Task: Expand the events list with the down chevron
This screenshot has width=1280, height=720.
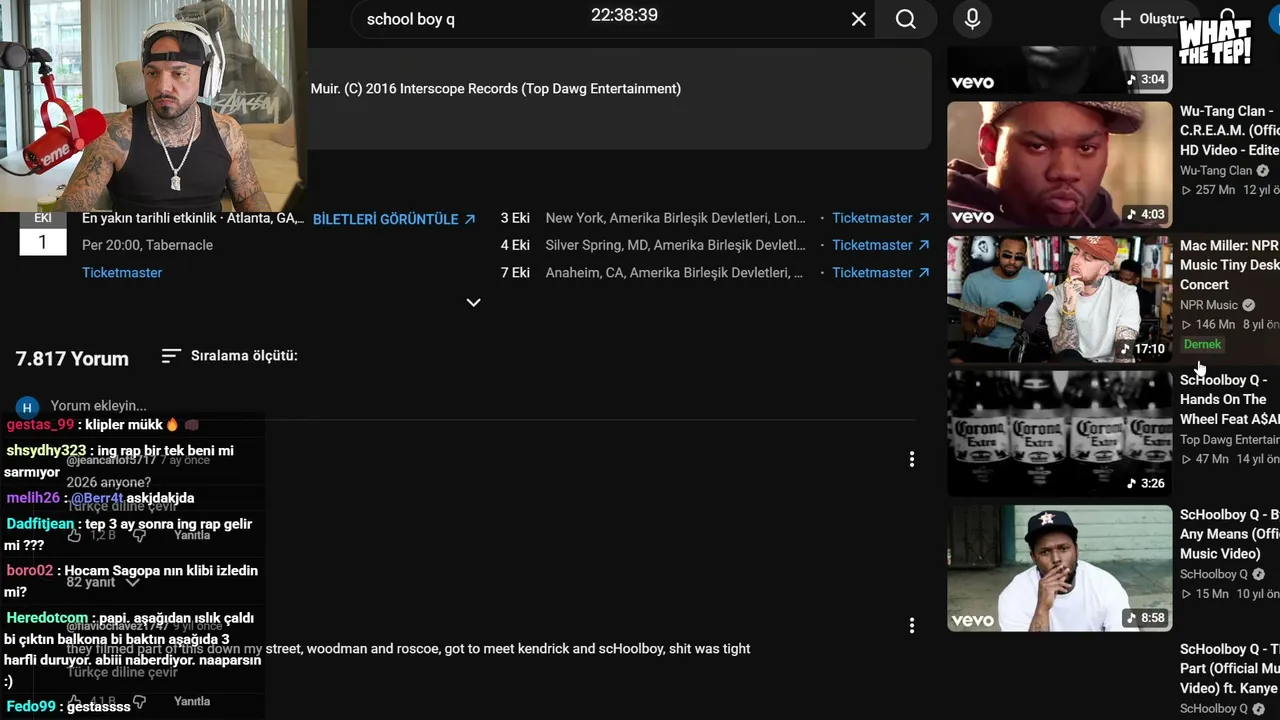Action: [473, 302]
